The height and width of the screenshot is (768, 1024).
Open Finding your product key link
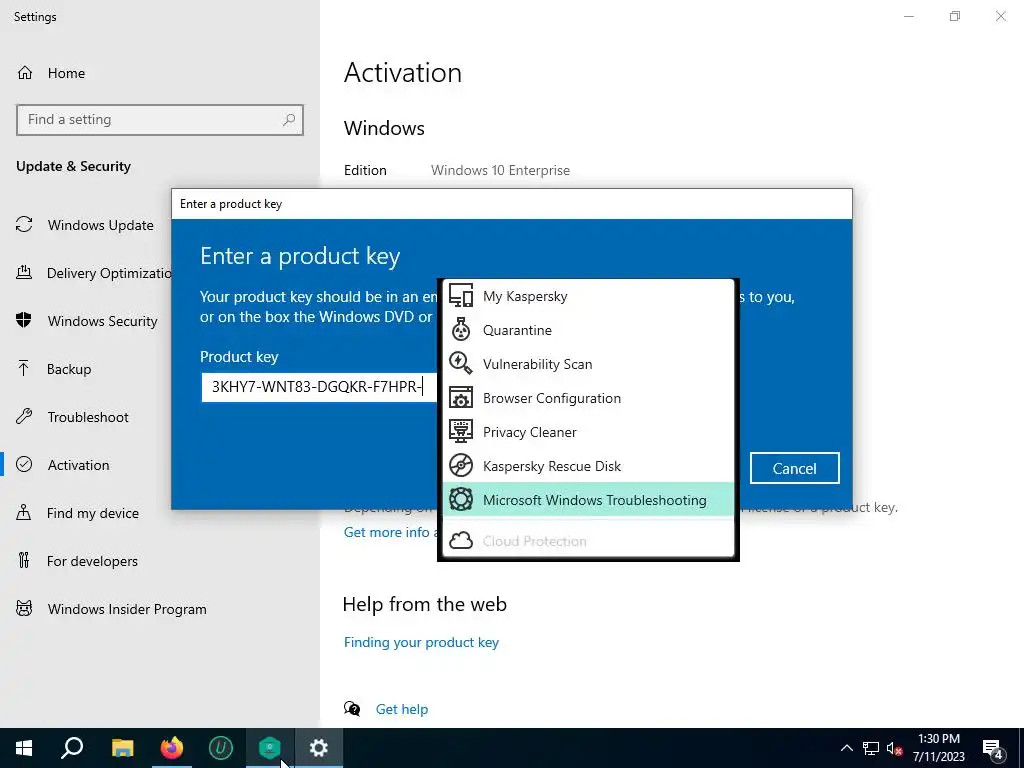[x=421, y=642]
